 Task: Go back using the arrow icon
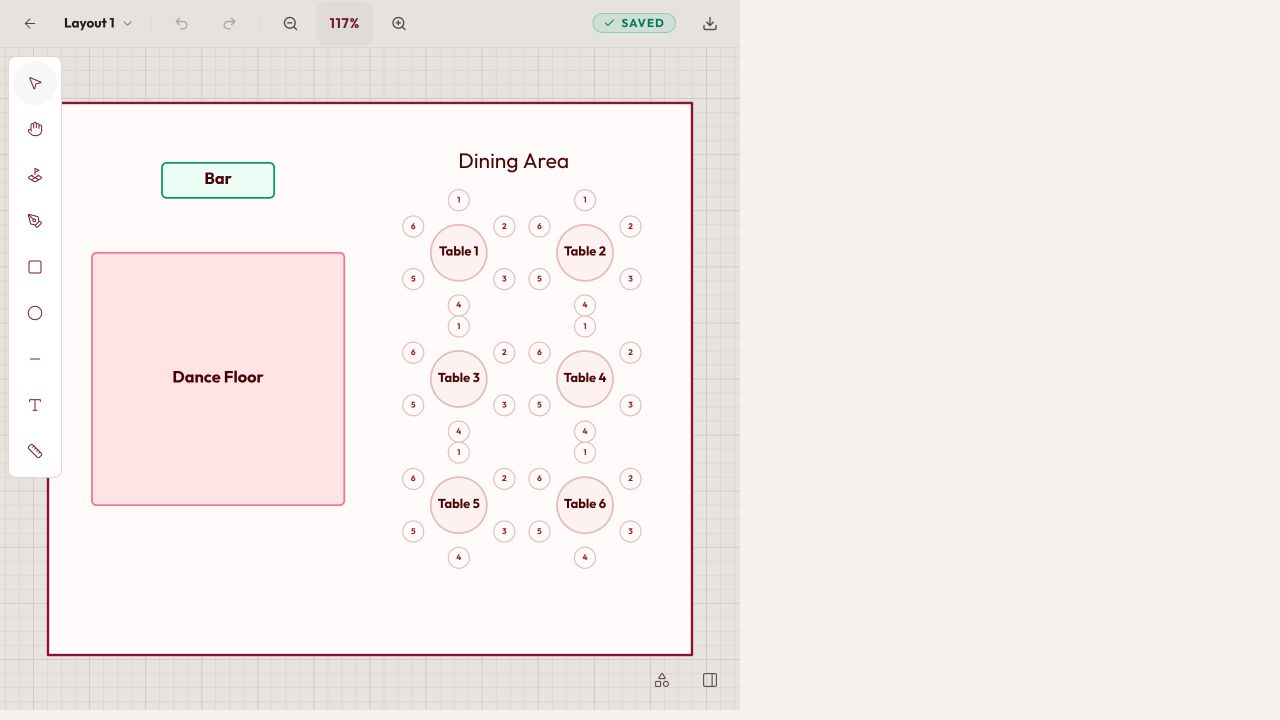tap(30, 23)
